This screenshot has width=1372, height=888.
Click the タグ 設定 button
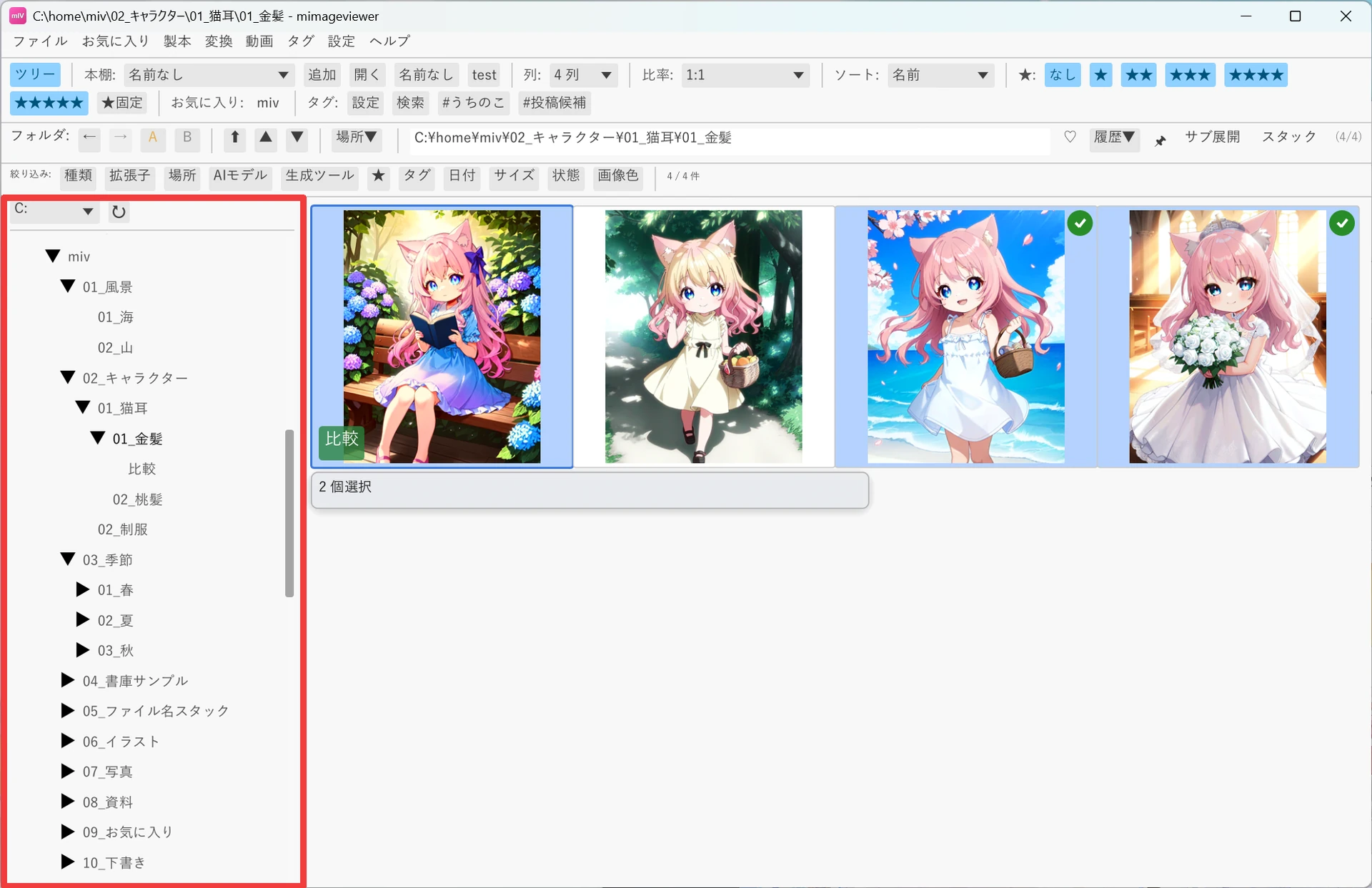point(365,103)
